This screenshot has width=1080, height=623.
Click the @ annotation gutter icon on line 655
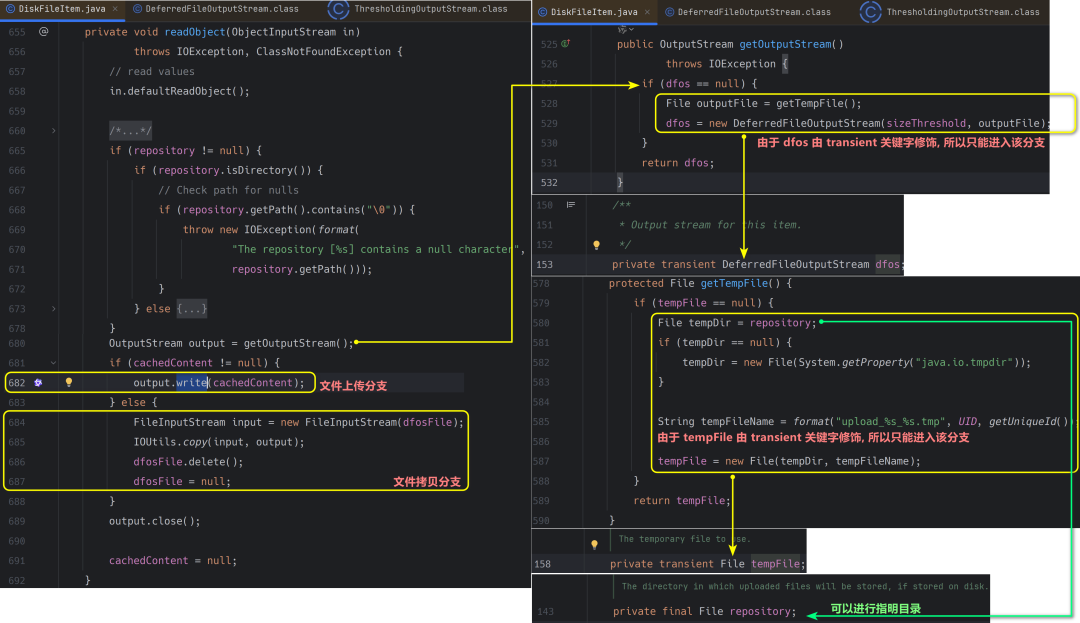click(x=43, y=32)
